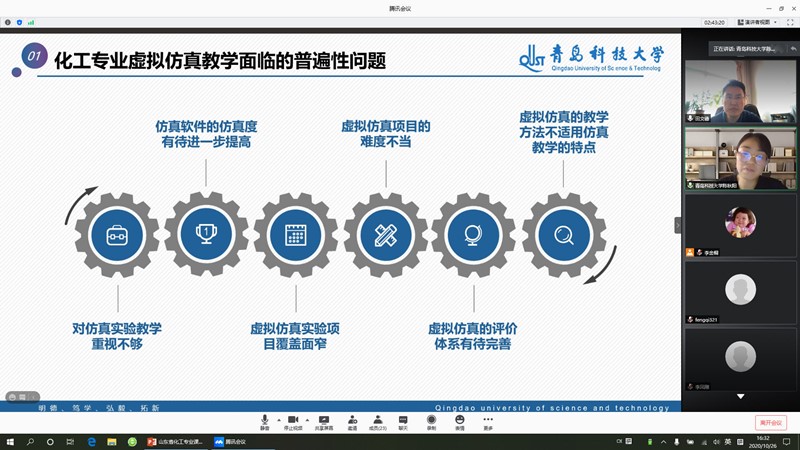Image resolution: width=800 pixels, height=450 pixels.
Task: Open the Windows Start menu
Action: click(9, 441)
